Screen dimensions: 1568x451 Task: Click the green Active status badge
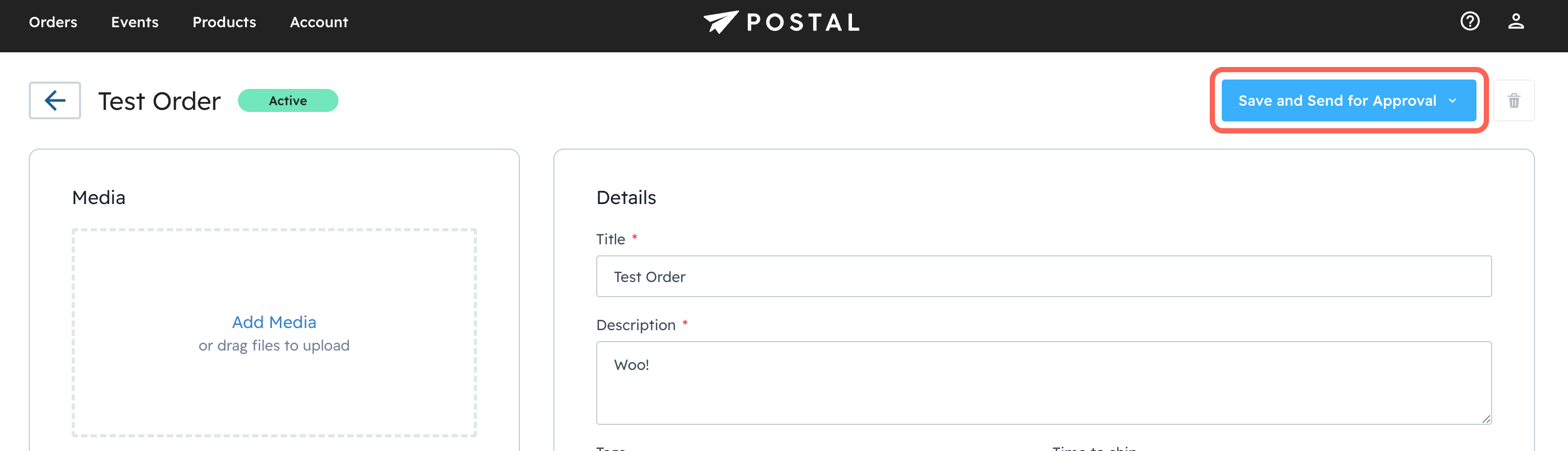pyautogui.click(x=288, y=101)
